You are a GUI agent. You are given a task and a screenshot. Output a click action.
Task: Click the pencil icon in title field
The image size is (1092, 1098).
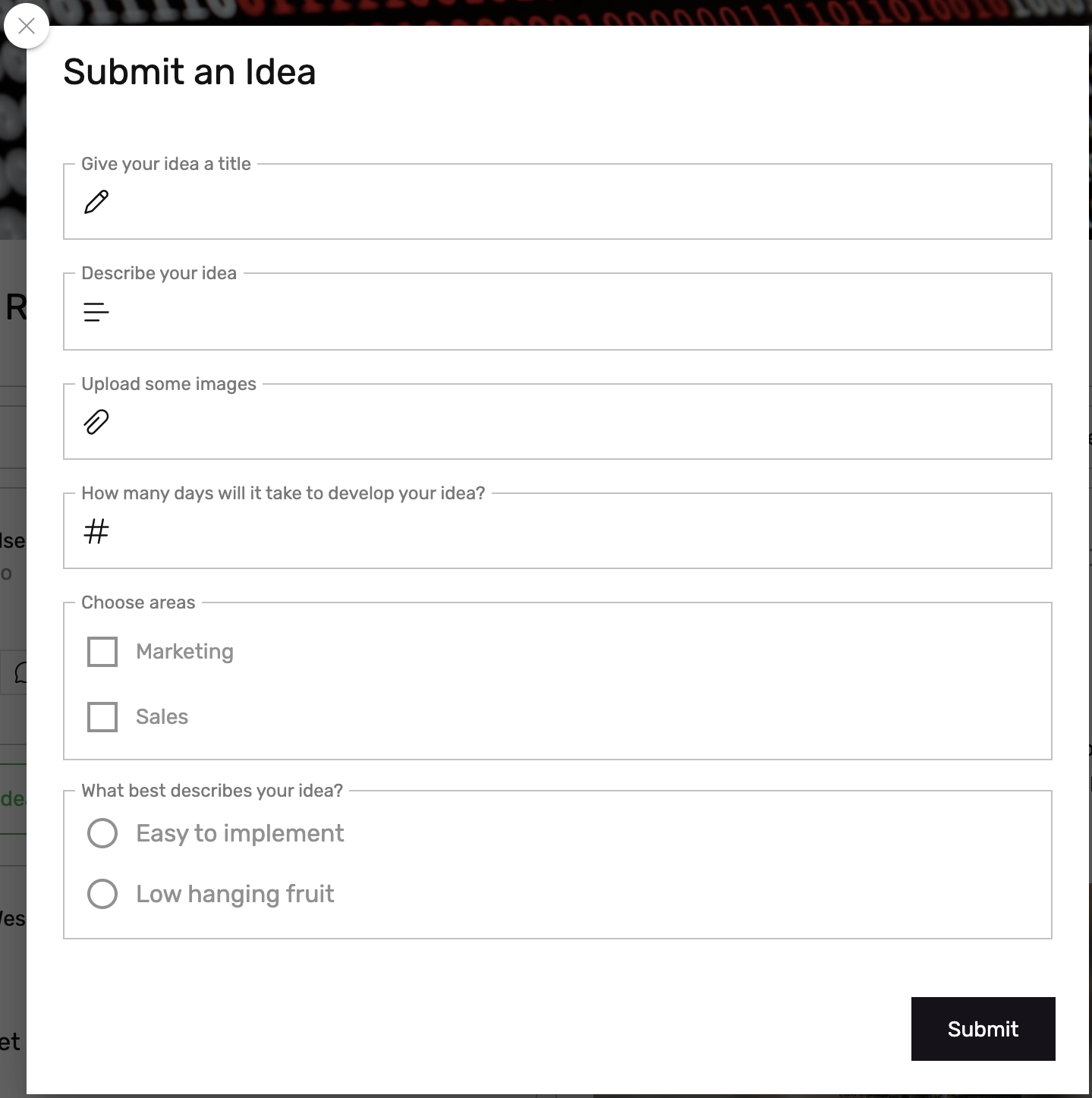pyautogui.click(x=96, y=202)
